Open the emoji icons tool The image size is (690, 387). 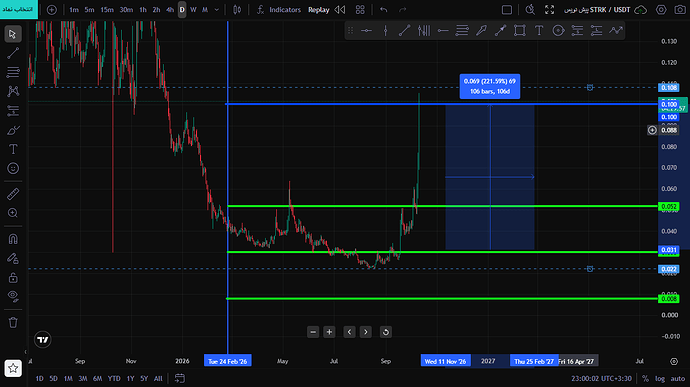point(13,168)
